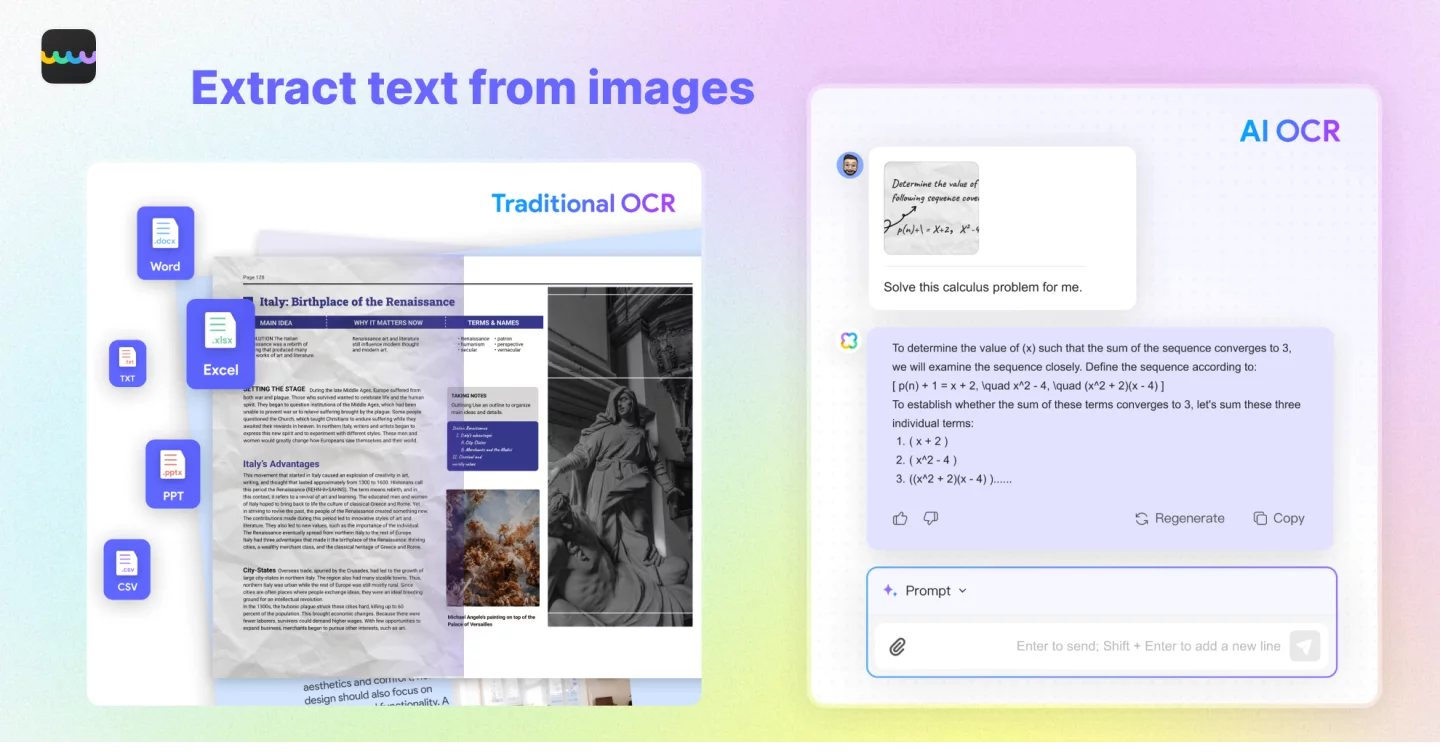Select the Word .docx file icon

(x=165, y=243)
